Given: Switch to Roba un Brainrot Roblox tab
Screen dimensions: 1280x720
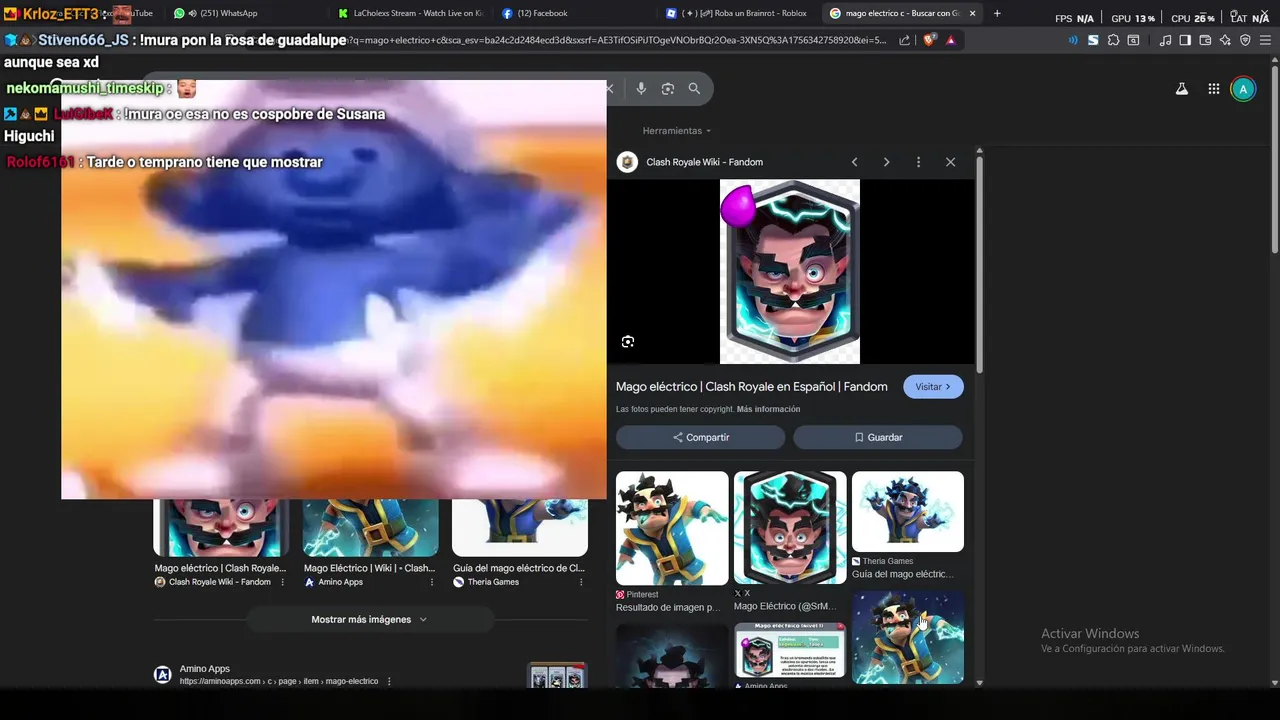Looking at the screenshot, I should click(740, 13).
